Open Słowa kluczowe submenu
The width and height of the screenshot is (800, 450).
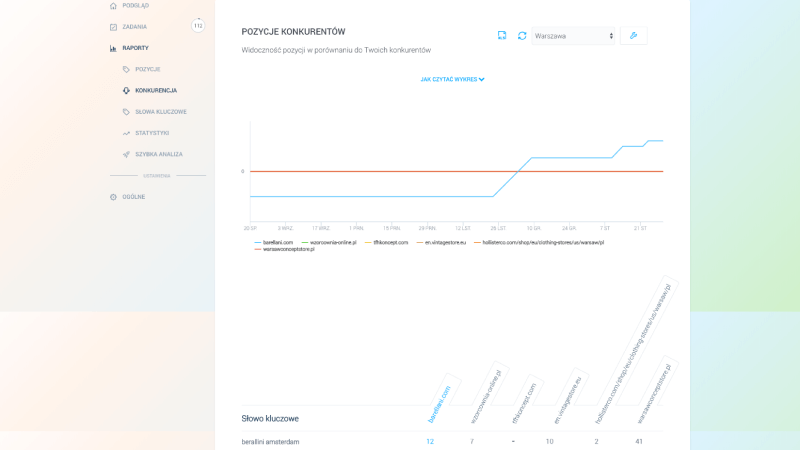(161, 112)
